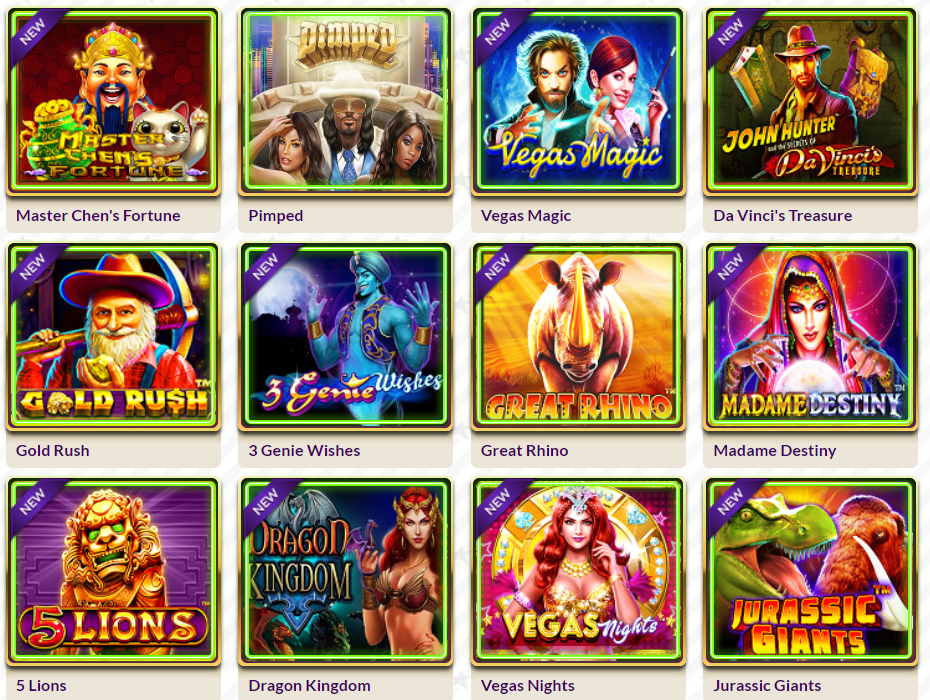The width and height of the screenshot is (930, 700).
Task: Click the NEW ribbon on Vegas Magic
Action: click(x=497, y=32)
